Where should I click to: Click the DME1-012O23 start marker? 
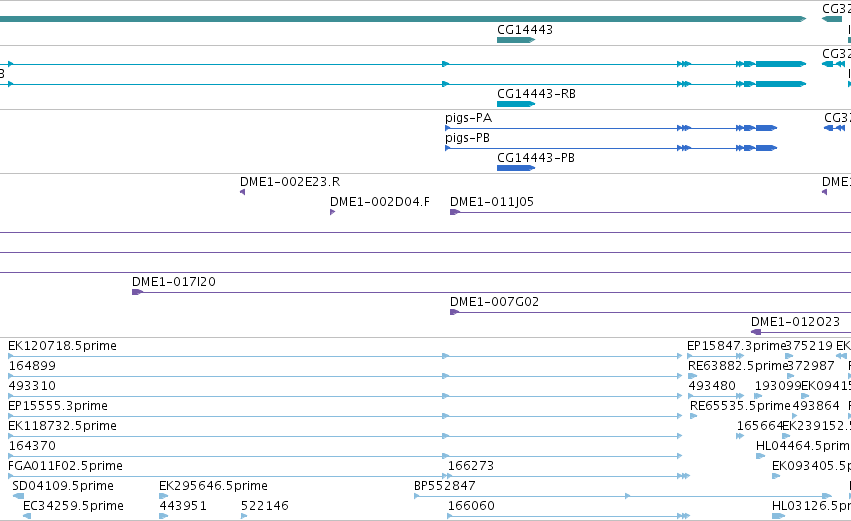[x=756, y=332]
